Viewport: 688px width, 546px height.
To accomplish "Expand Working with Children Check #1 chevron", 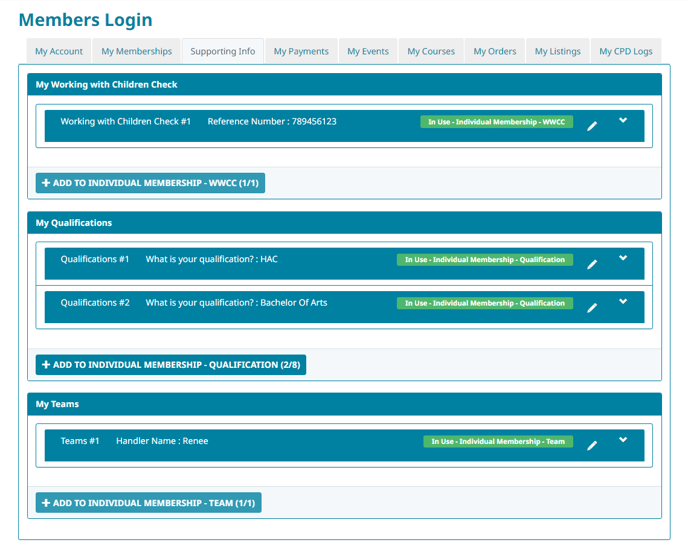I will [x=623, y=120].
